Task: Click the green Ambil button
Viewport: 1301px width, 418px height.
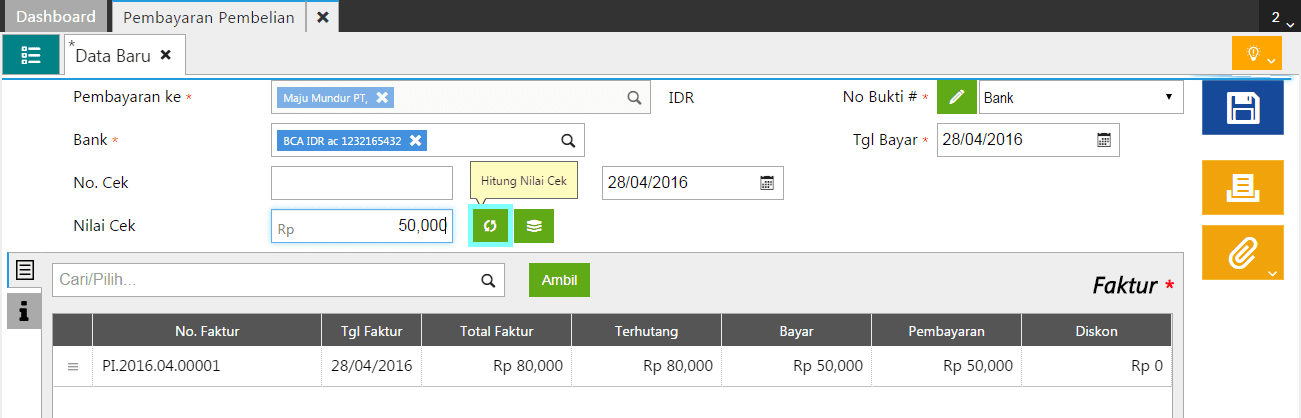Action: click(x=559, y=280)
